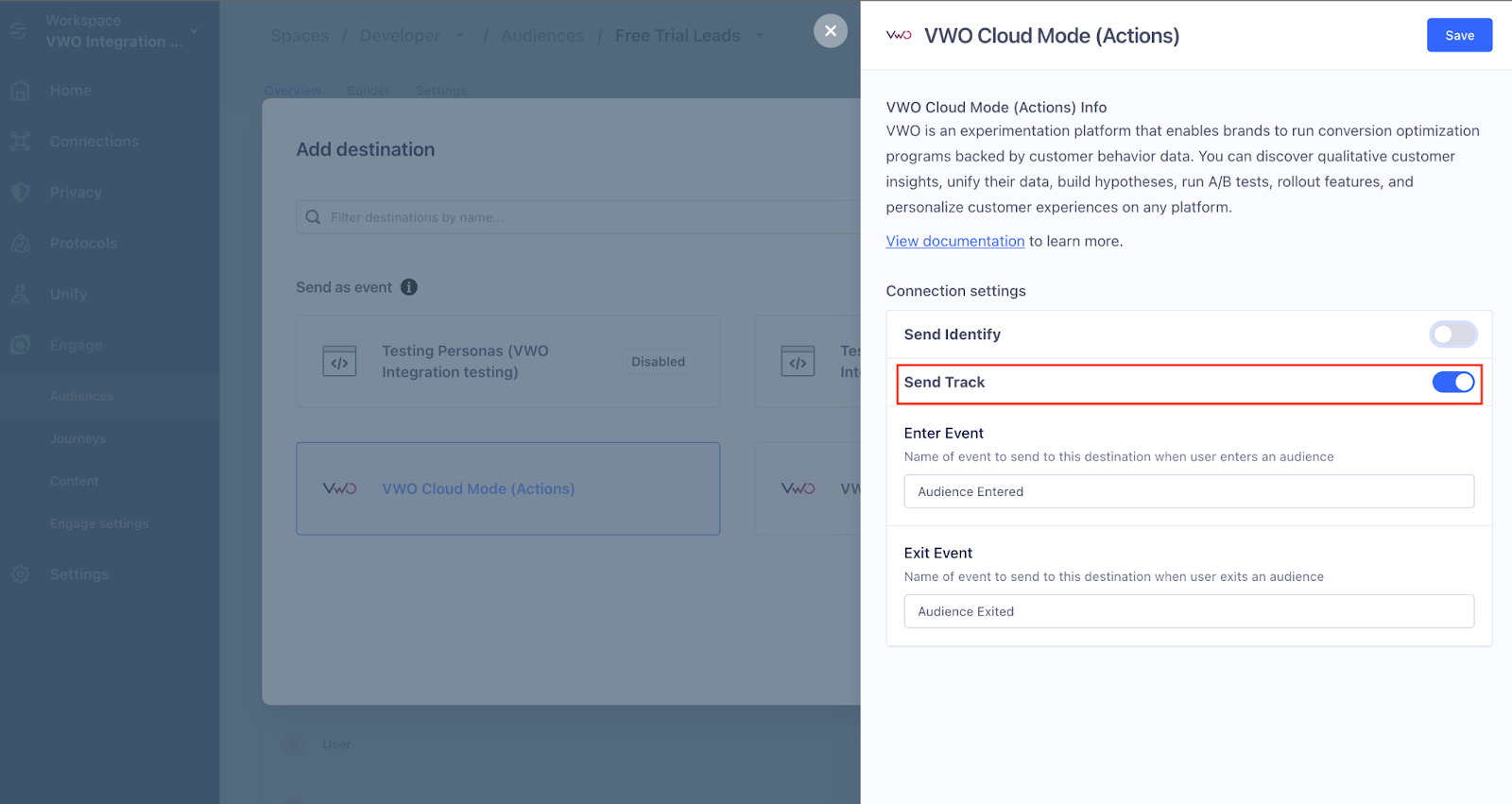
Task: Select the Testing Personas destination card
Action: [x=507, y=362]
